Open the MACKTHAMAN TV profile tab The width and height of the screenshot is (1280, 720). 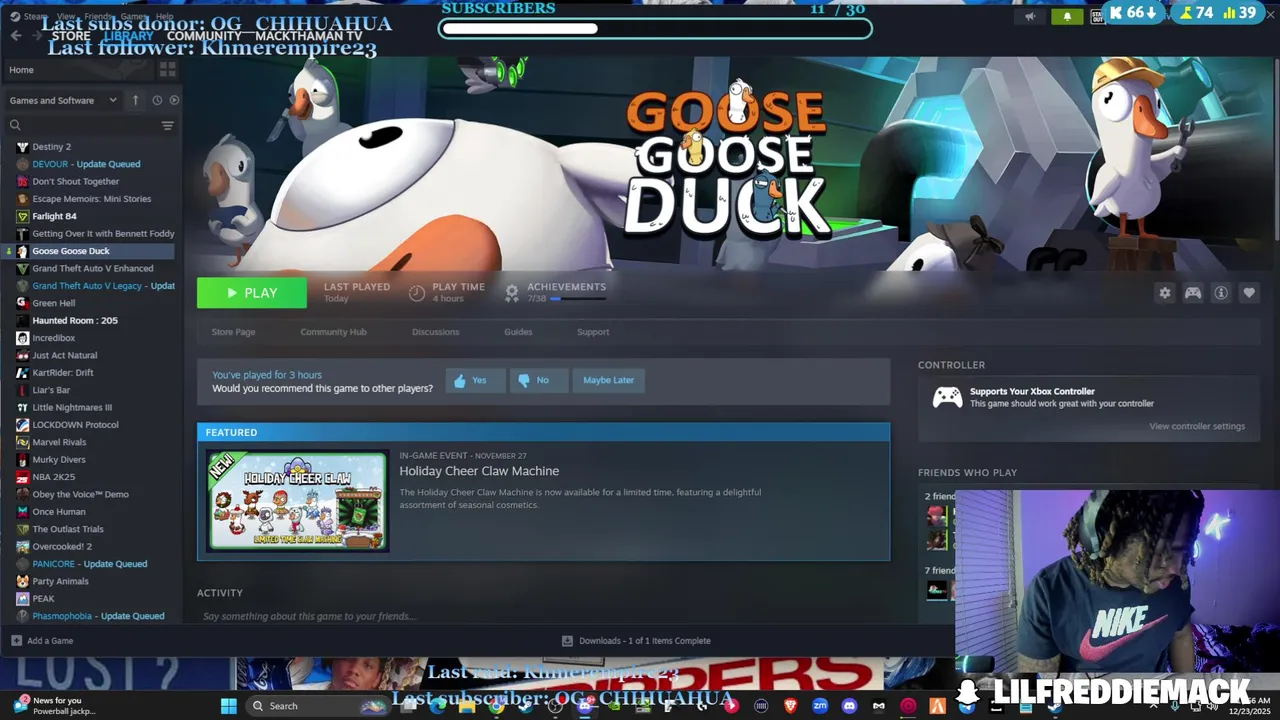(309, 36)
